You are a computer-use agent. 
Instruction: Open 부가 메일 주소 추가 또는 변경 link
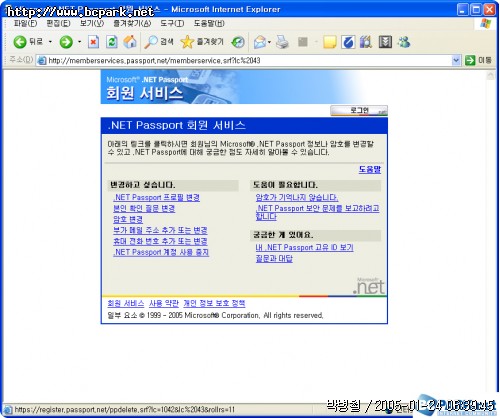(x=160, y=230)
